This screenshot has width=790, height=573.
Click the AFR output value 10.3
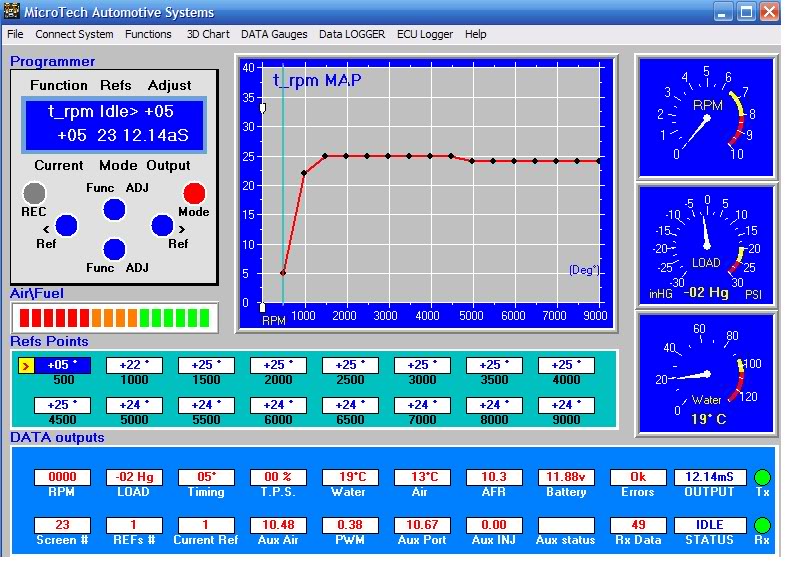click(x=494, y=477)
